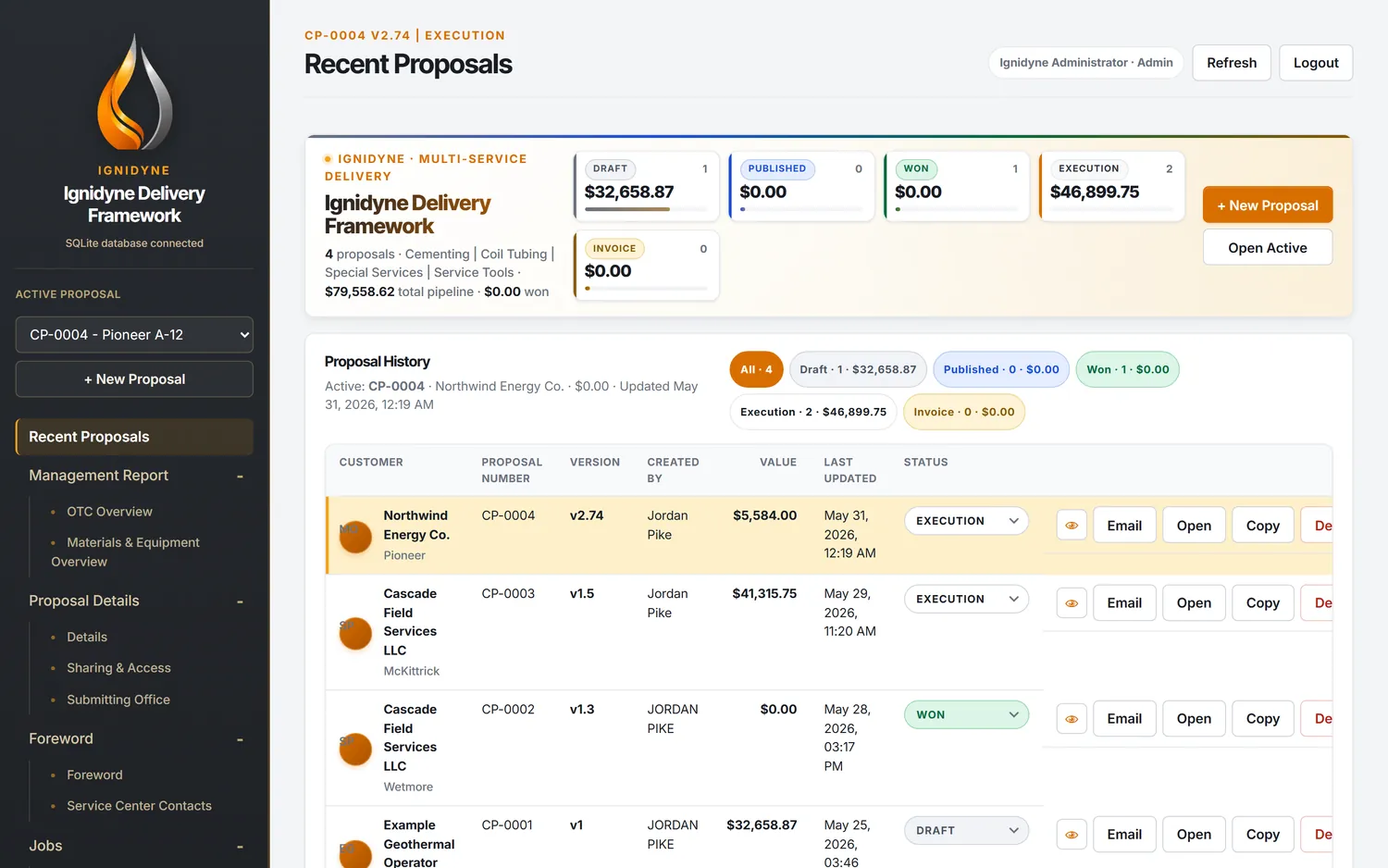The height and width of the screenshot is (868, 1388).
Task: Filter by the Invoice · 0 · $0.00 chip
Action: tap(964, 412)
